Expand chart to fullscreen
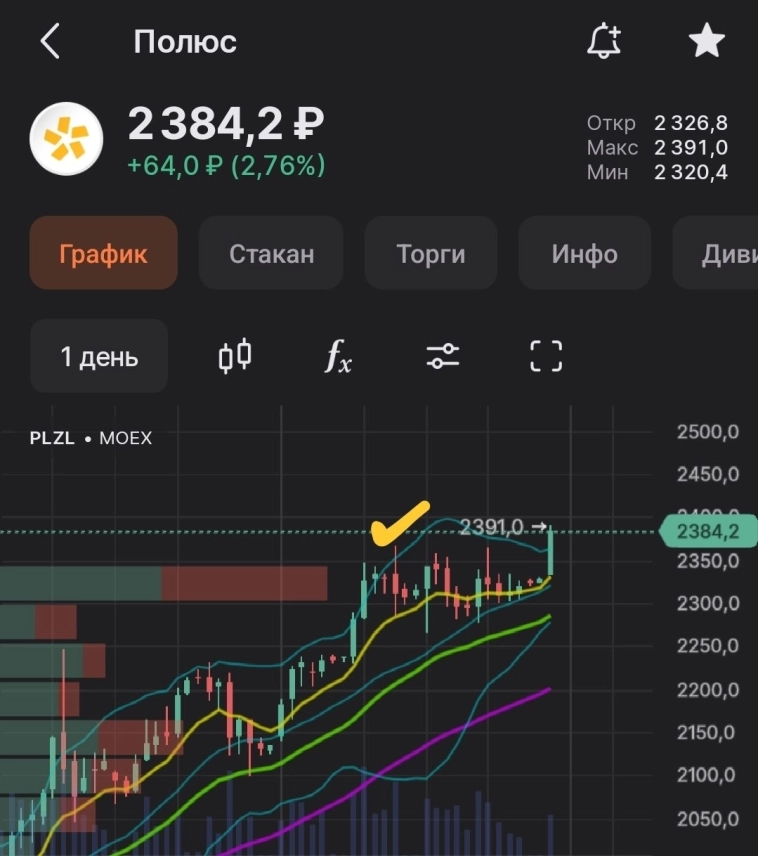The width and height of the screenshot is (758, 856). (x=545, y=356)
